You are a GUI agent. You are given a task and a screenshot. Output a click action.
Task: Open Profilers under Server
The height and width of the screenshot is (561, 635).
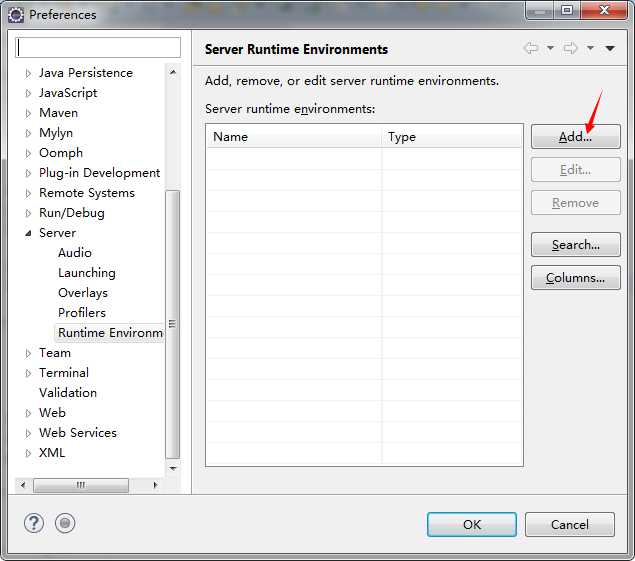click(x=82, y=313)
